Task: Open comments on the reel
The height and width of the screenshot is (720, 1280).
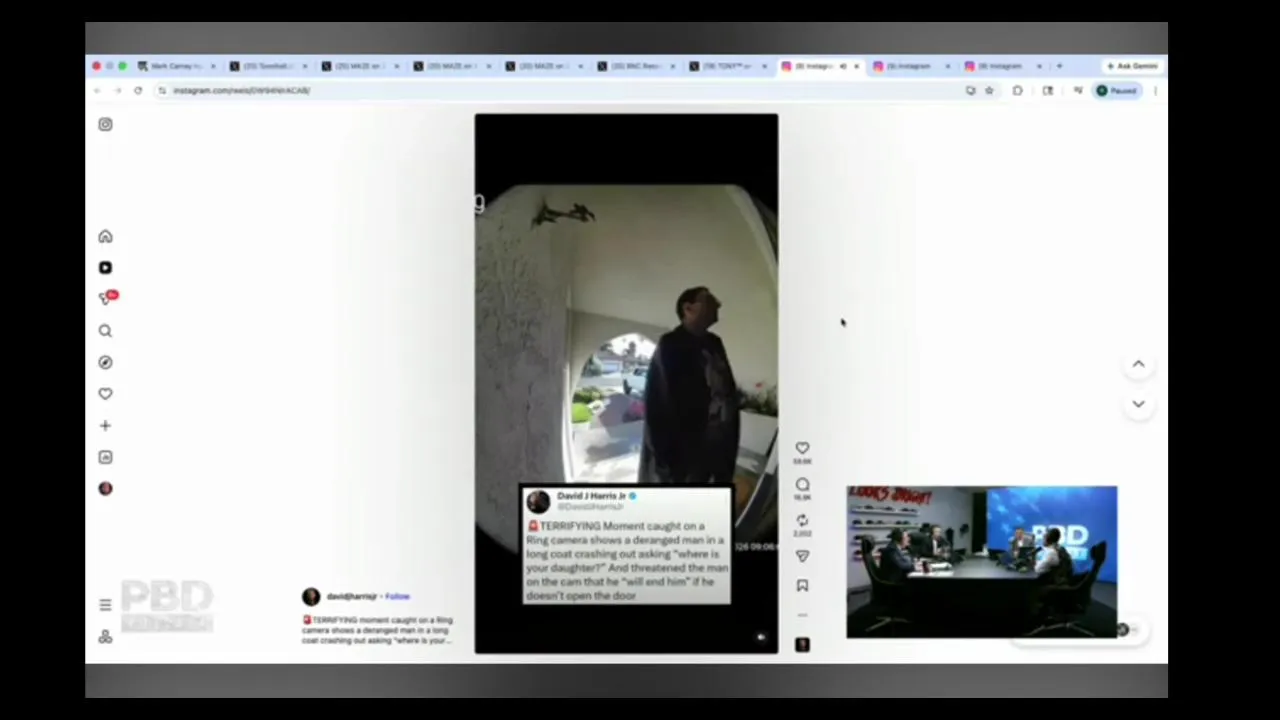Action: 802,485
